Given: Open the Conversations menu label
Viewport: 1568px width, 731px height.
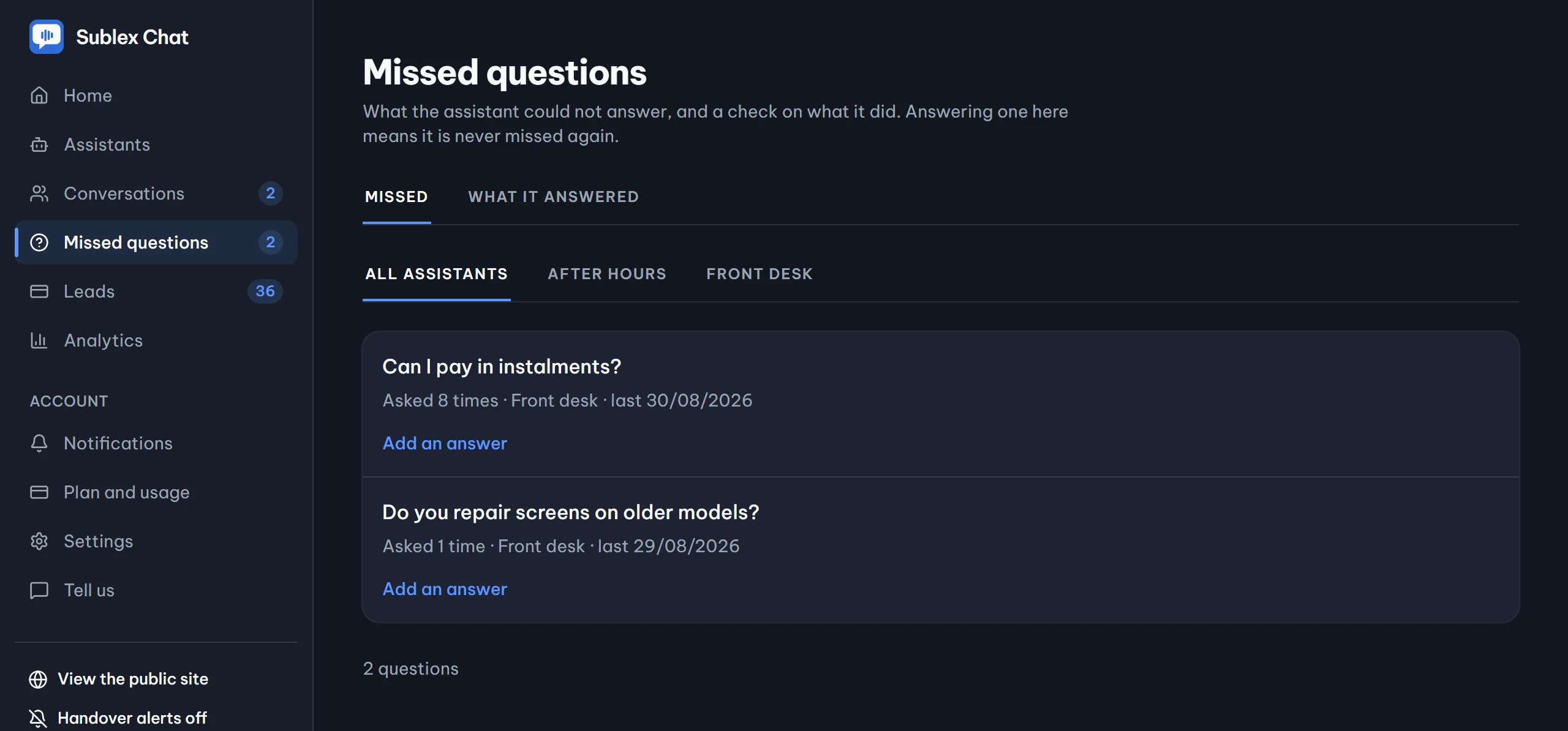Looking at the screenshot, I should (x=124, y=193).
